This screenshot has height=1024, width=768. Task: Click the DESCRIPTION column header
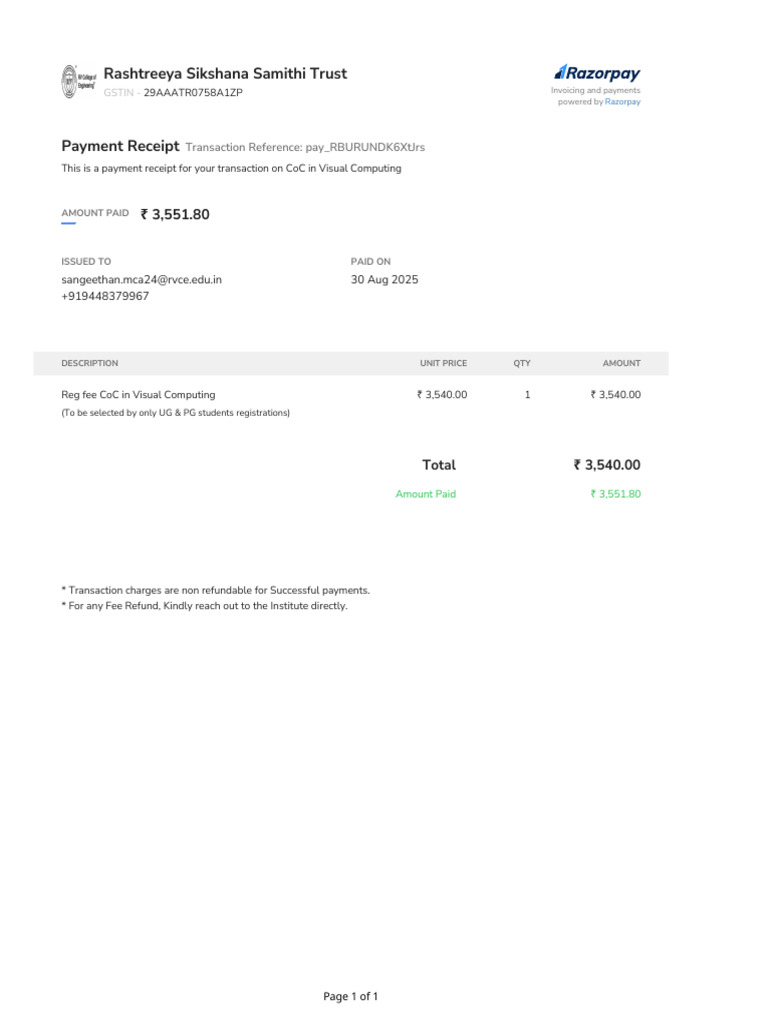click(x=89, y=364)
